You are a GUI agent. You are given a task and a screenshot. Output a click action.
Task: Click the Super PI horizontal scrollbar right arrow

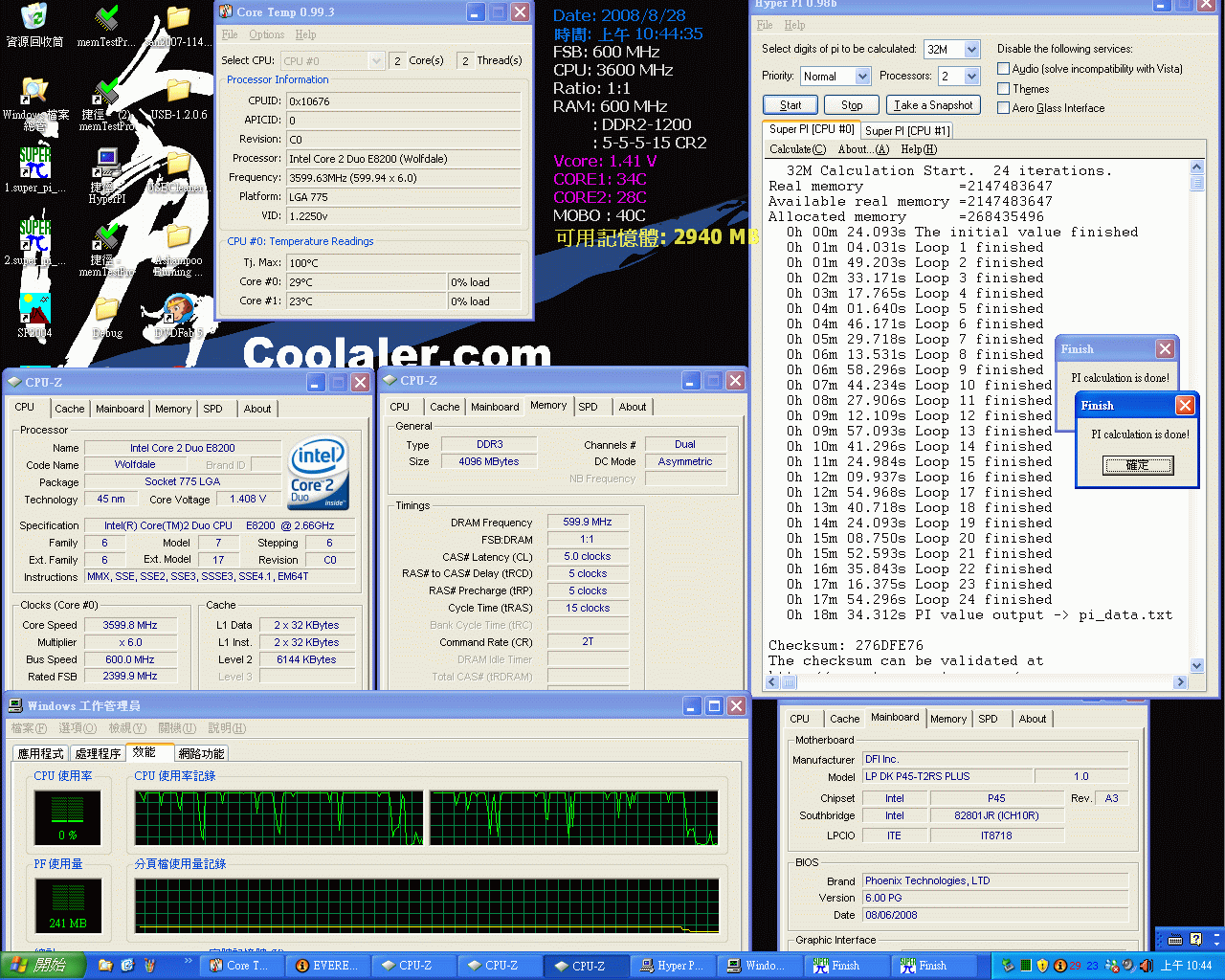click(1179, 681)
